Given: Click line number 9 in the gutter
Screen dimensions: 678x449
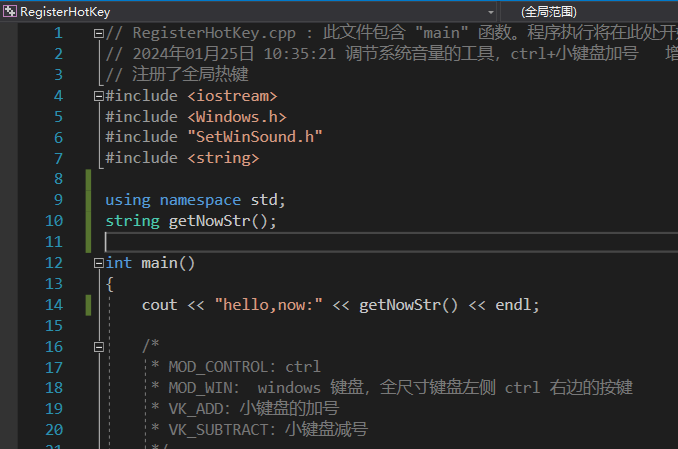Looking at the screenshot, I should click(58, 200).
